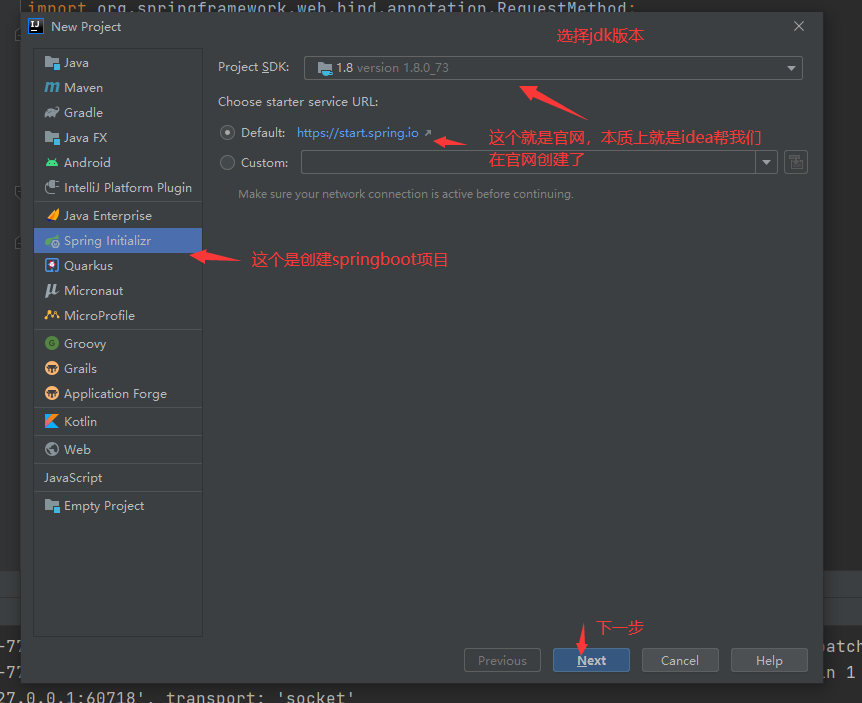The image size is (862, 703).
Task: Choose JavaScript in the project type list
Action: (x=118, y=478)
